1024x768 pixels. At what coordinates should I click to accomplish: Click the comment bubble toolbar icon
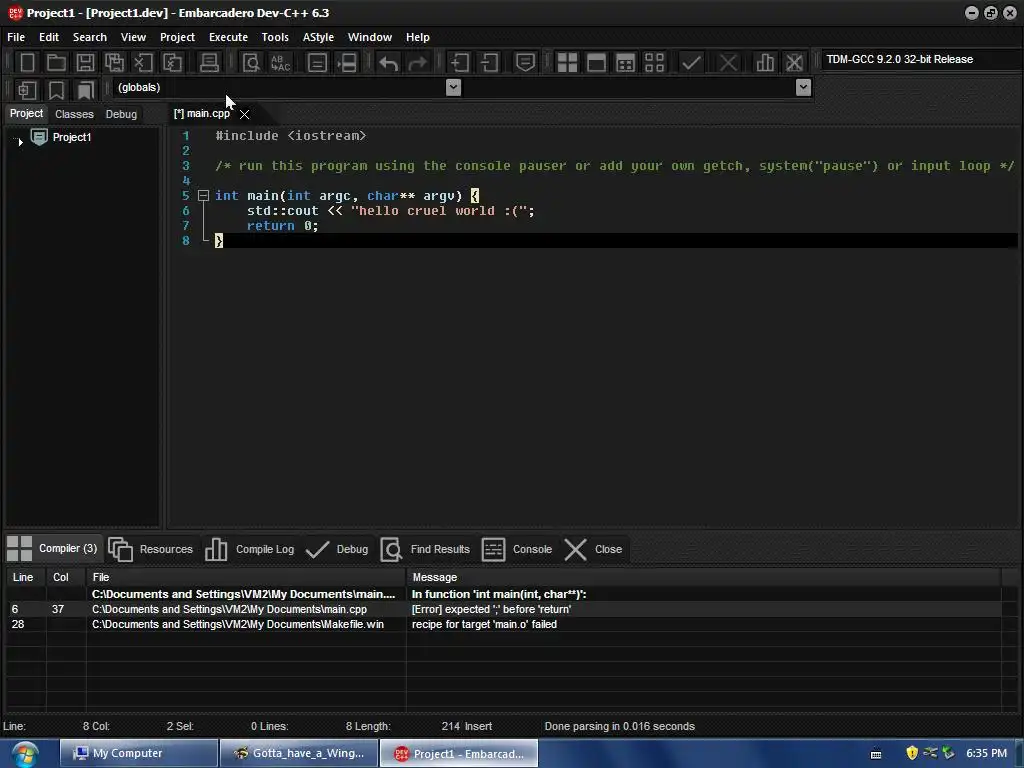click(x=525, y=63)
